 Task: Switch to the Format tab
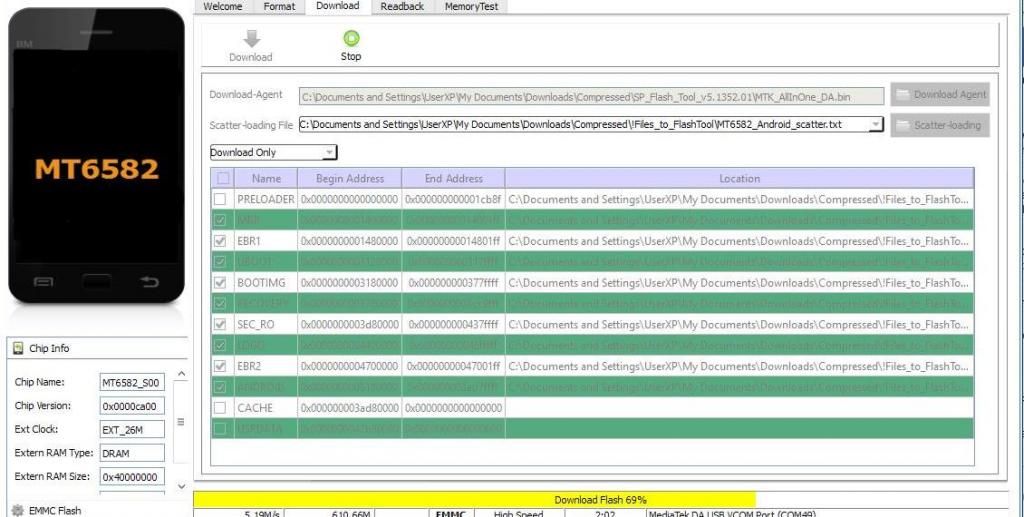(x=279, y=6)
